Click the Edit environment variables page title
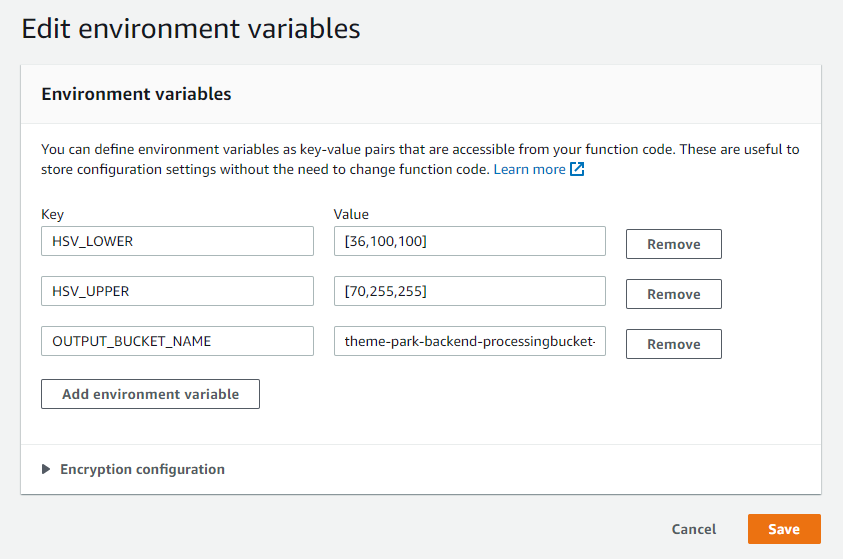This screenshot has height=559, width=843. click(191, 28)
